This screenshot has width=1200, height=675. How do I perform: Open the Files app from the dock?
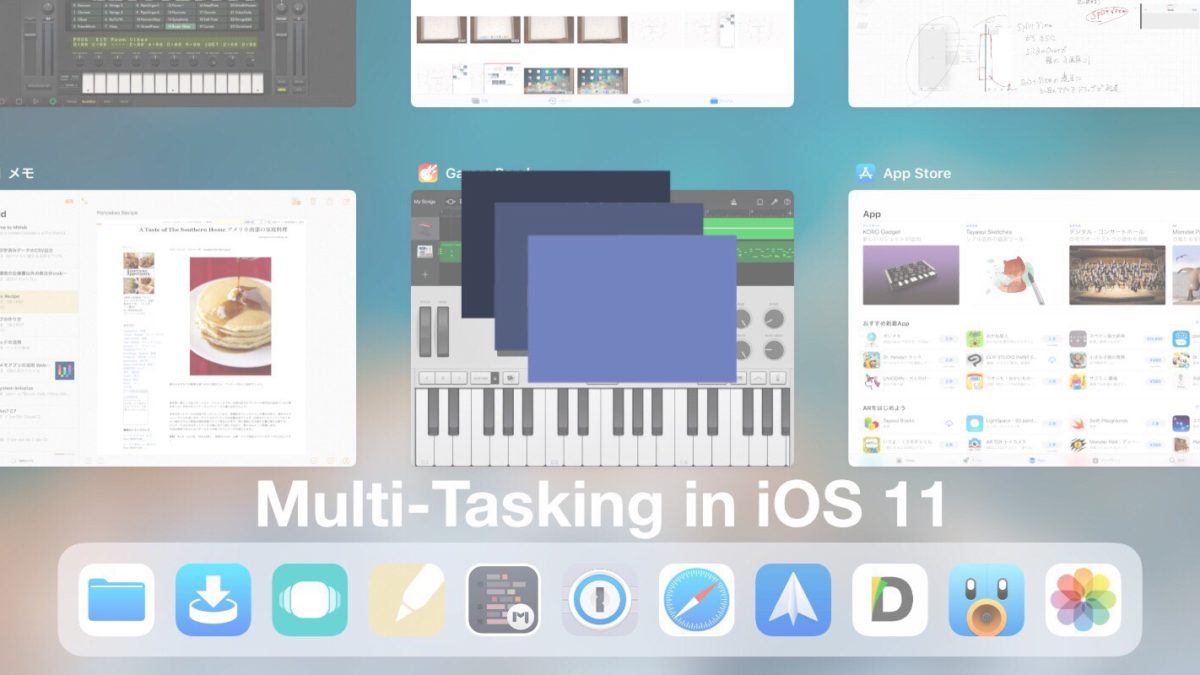coord(116,600)
